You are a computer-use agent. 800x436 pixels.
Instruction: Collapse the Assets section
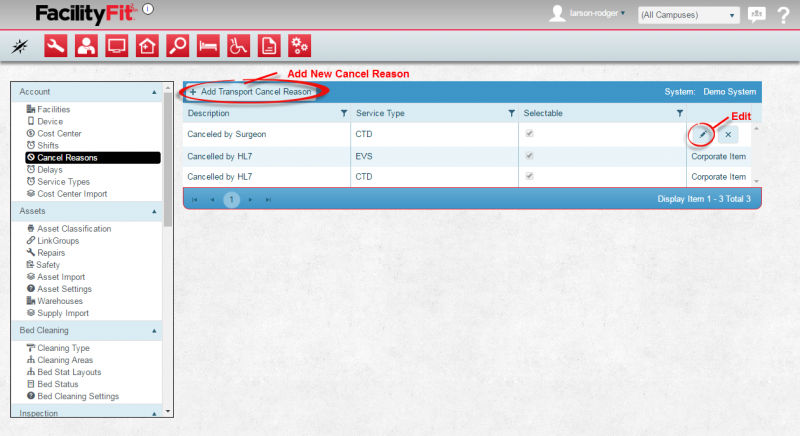(x=154, y=212)
